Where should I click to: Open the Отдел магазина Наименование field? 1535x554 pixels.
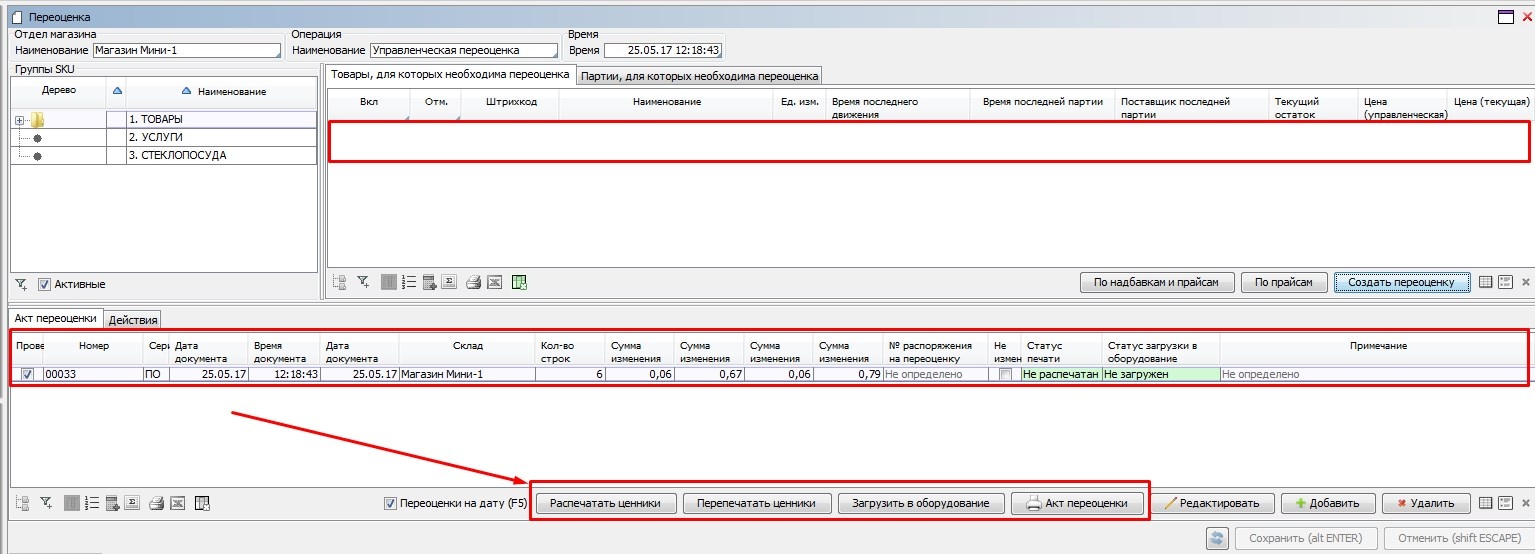click(x=187, y=51)
